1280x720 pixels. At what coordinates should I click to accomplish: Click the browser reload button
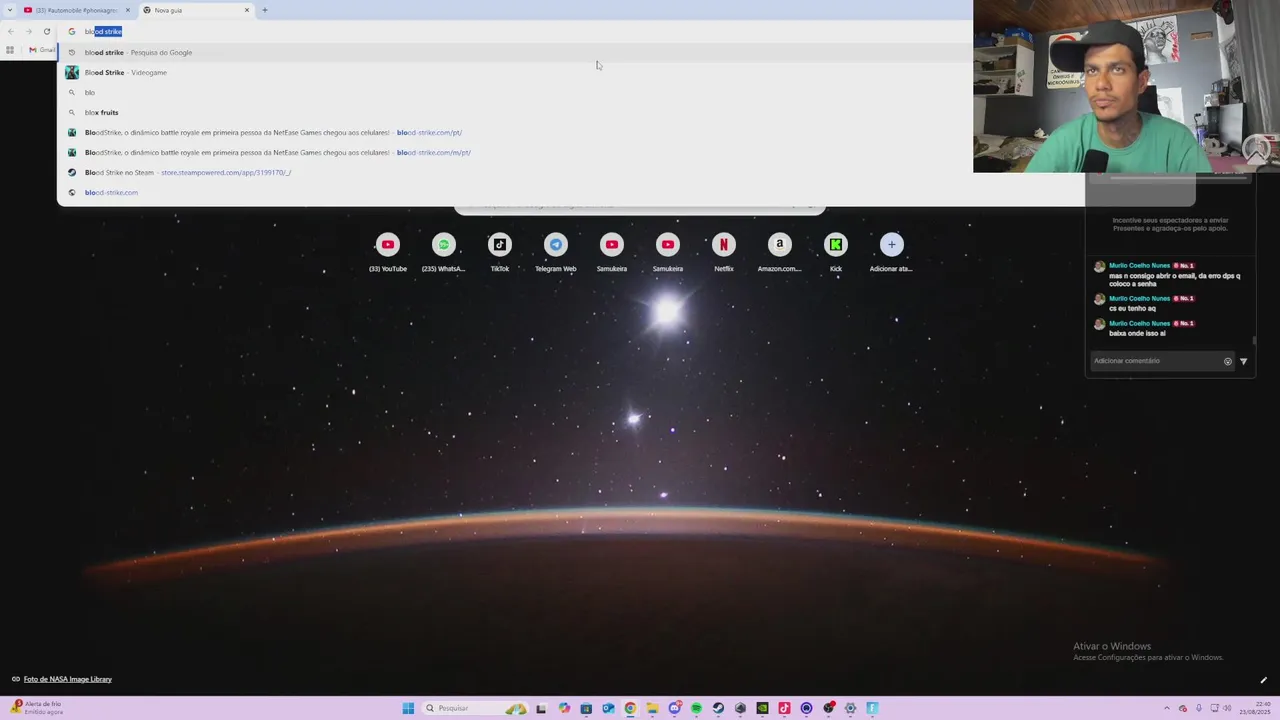46,31
